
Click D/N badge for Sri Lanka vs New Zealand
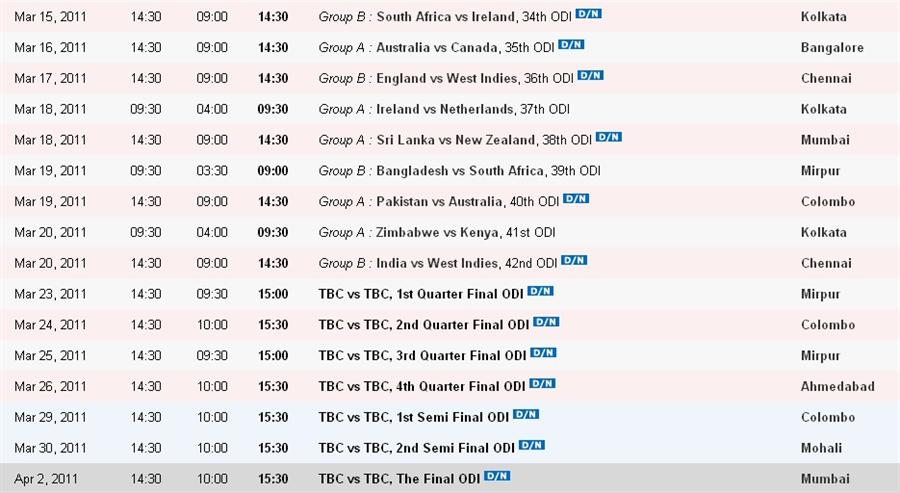click(608, 137)
